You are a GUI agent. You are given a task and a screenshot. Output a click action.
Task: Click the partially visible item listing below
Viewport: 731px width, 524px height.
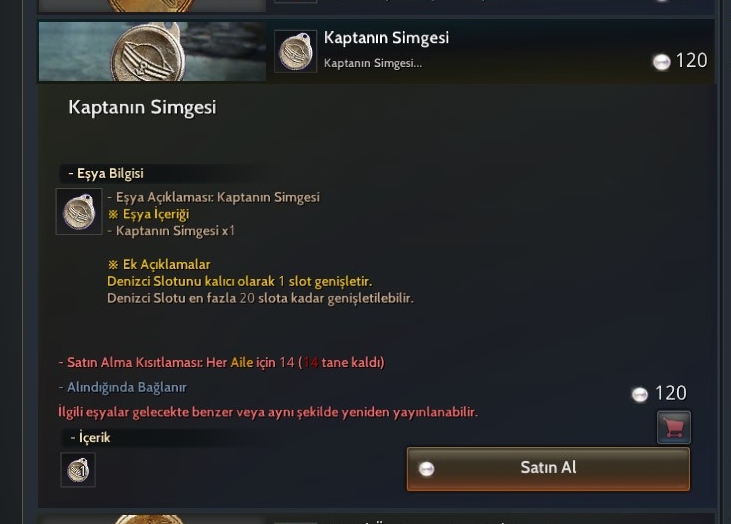tap(376, 519)
